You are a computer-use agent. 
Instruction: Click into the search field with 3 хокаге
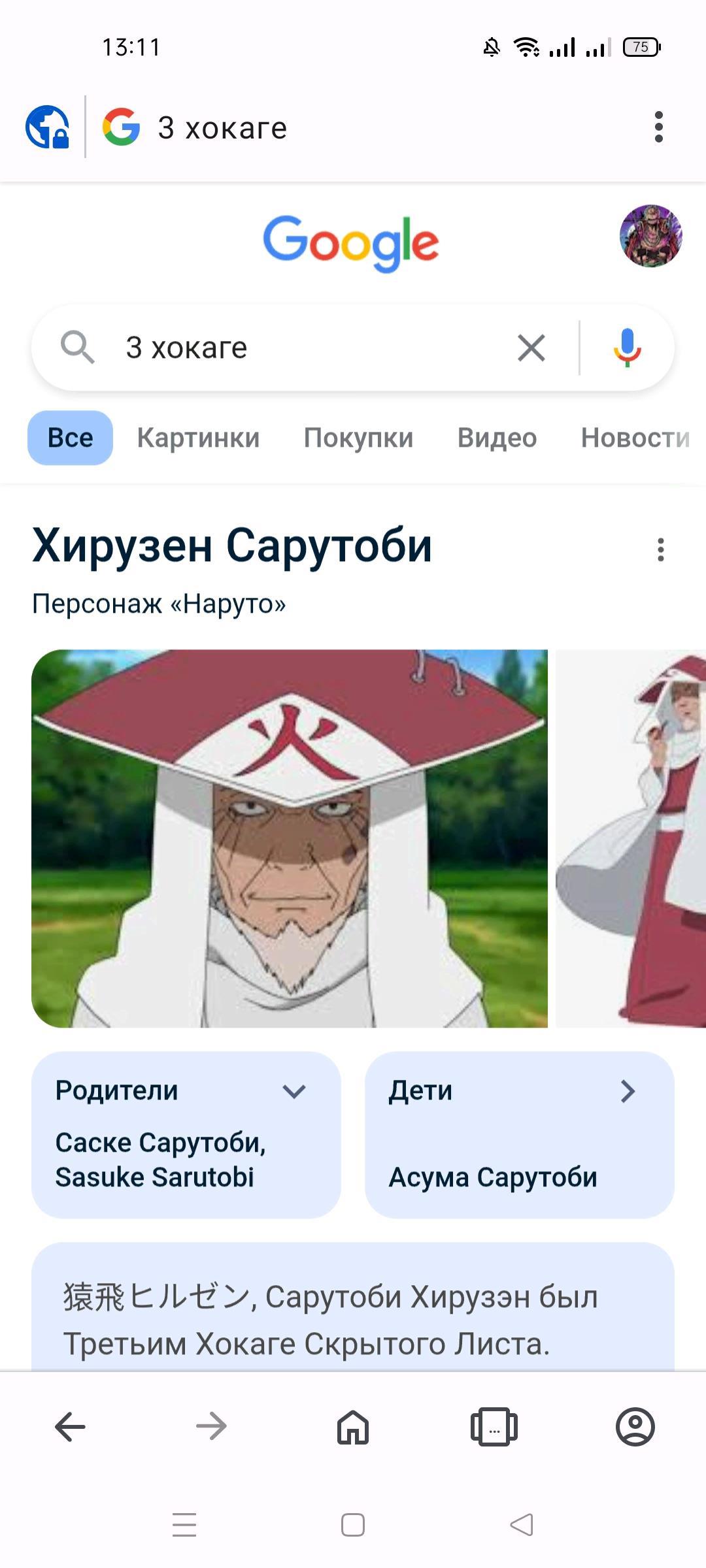[x=307, y=348]
